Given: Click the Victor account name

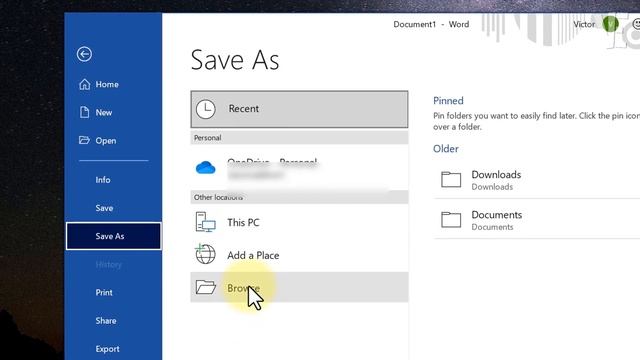Looking at the screenshot, I should point(584,24).
